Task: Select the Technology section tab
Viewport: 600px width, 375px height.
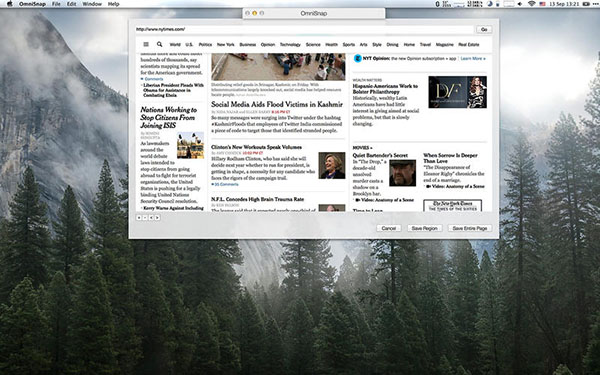Action: coord(290,44)
